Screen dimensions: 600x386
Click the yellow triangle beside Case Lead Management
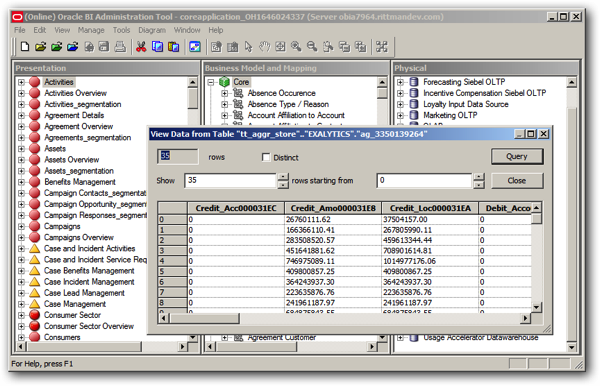coord(34,293)
